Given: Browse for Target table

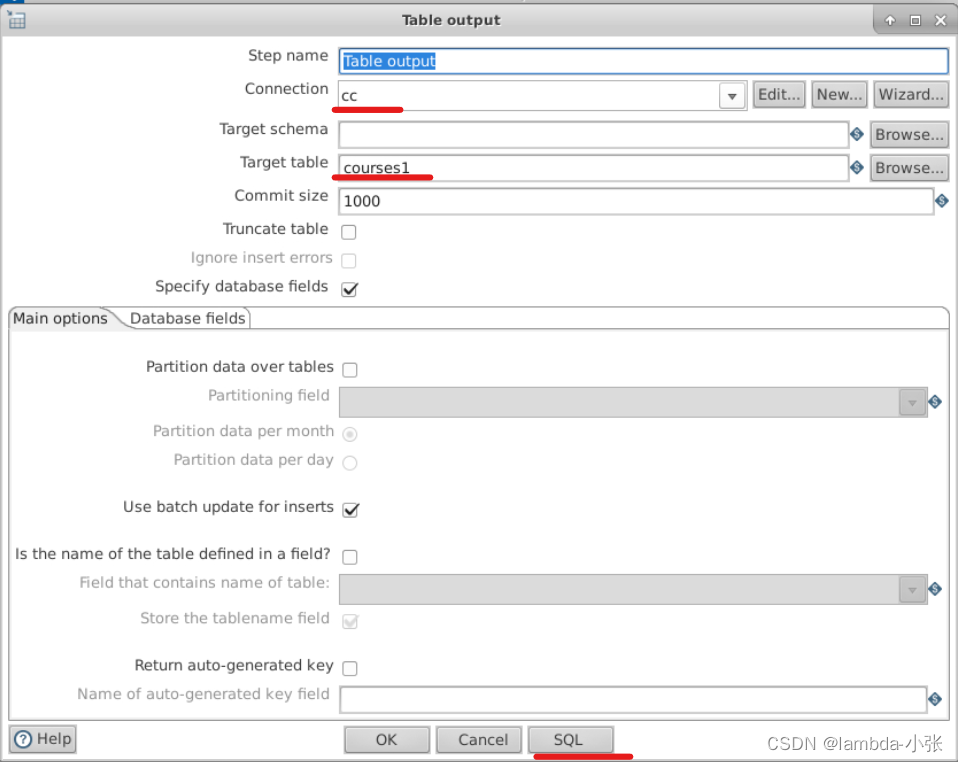Looking at the screenshot, I should (909, 167).
